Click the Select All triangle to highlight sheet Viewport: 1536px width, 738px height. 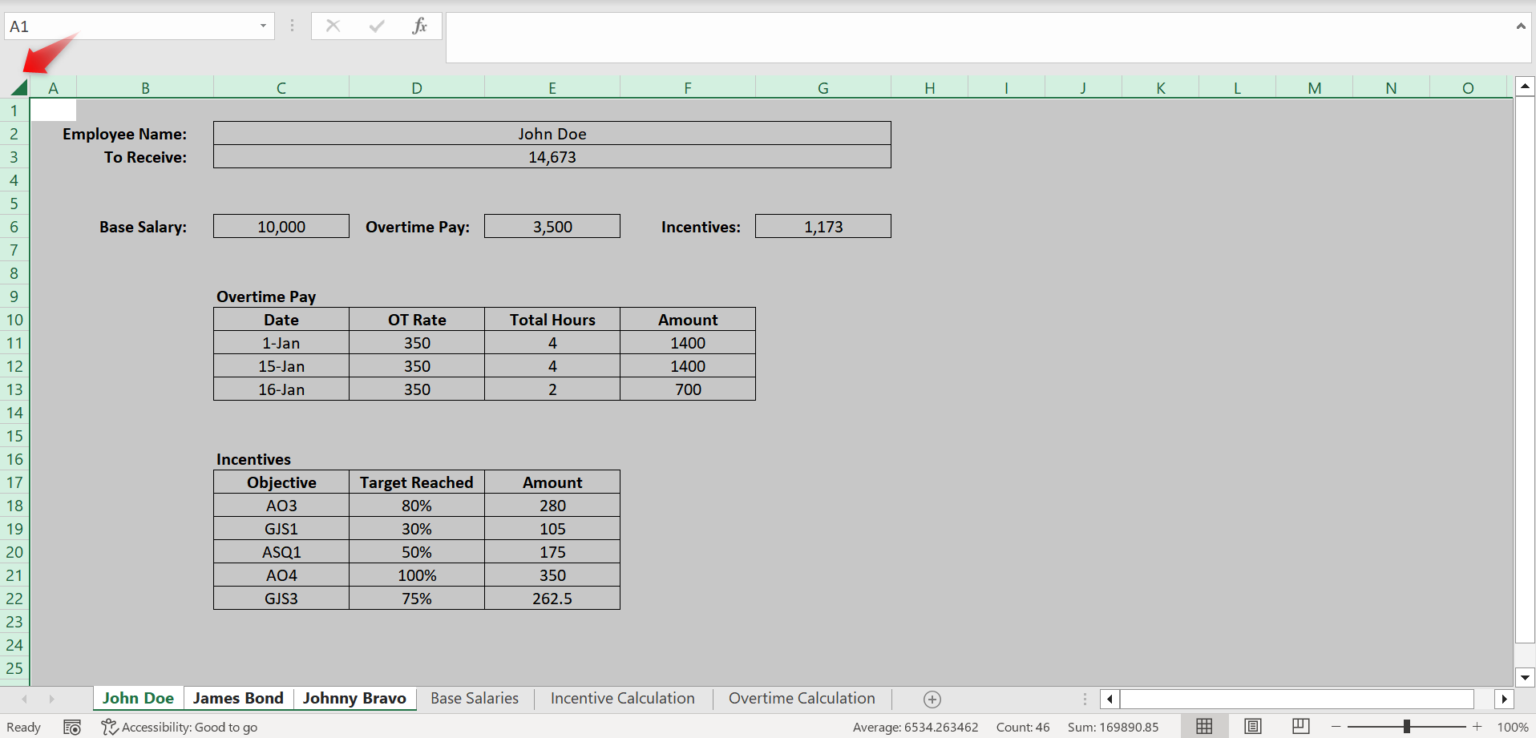[16, 87]
